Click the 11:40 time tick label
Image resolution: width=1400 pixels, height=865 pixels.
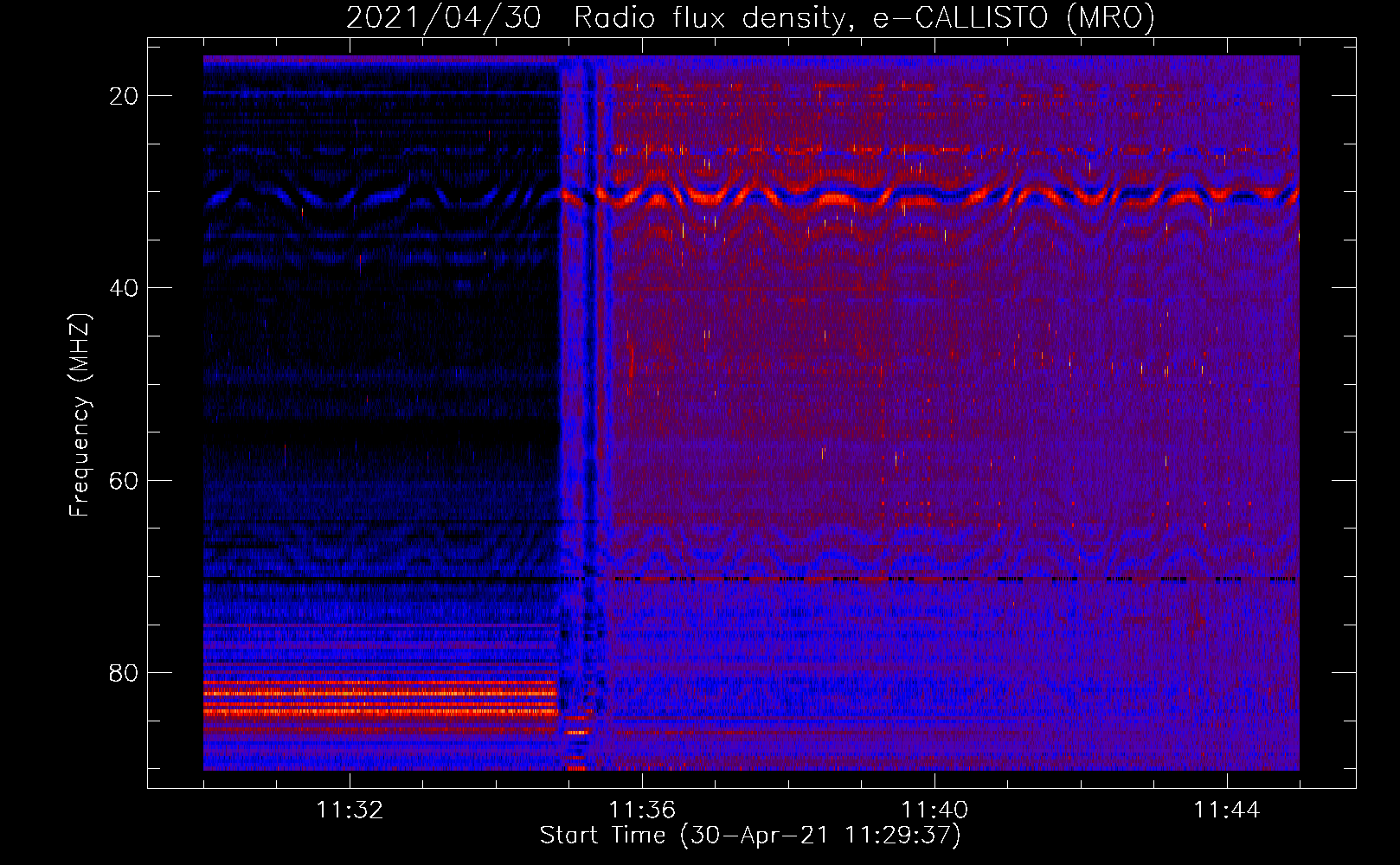934,811
